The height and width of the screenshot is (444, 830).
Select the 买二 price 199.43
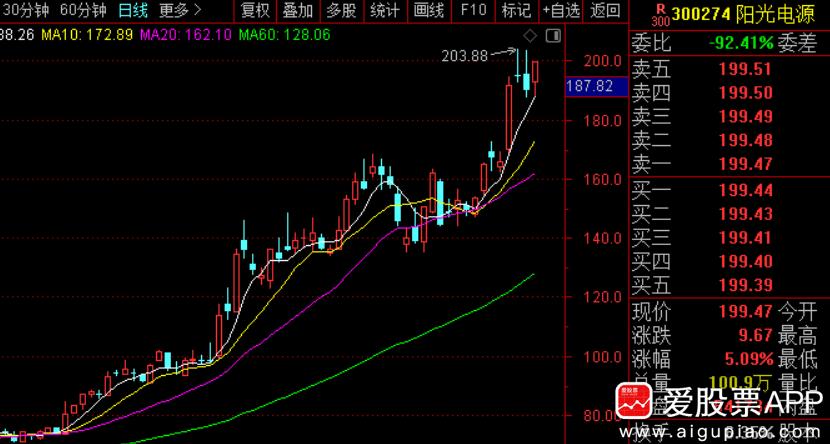click(746, 214)
